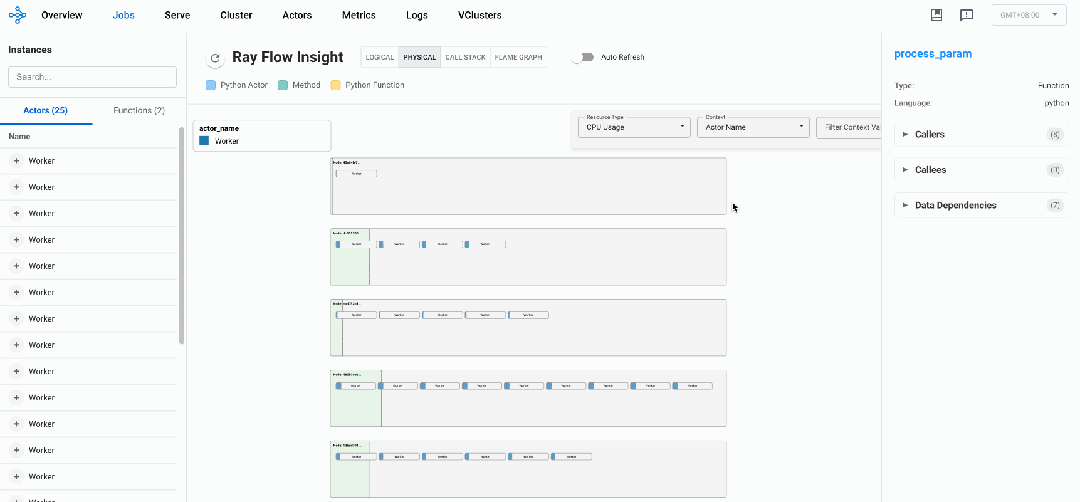This screenshot has height=502, width=1080.
Task: Select the Actors (25) tab
Action: 45,110
